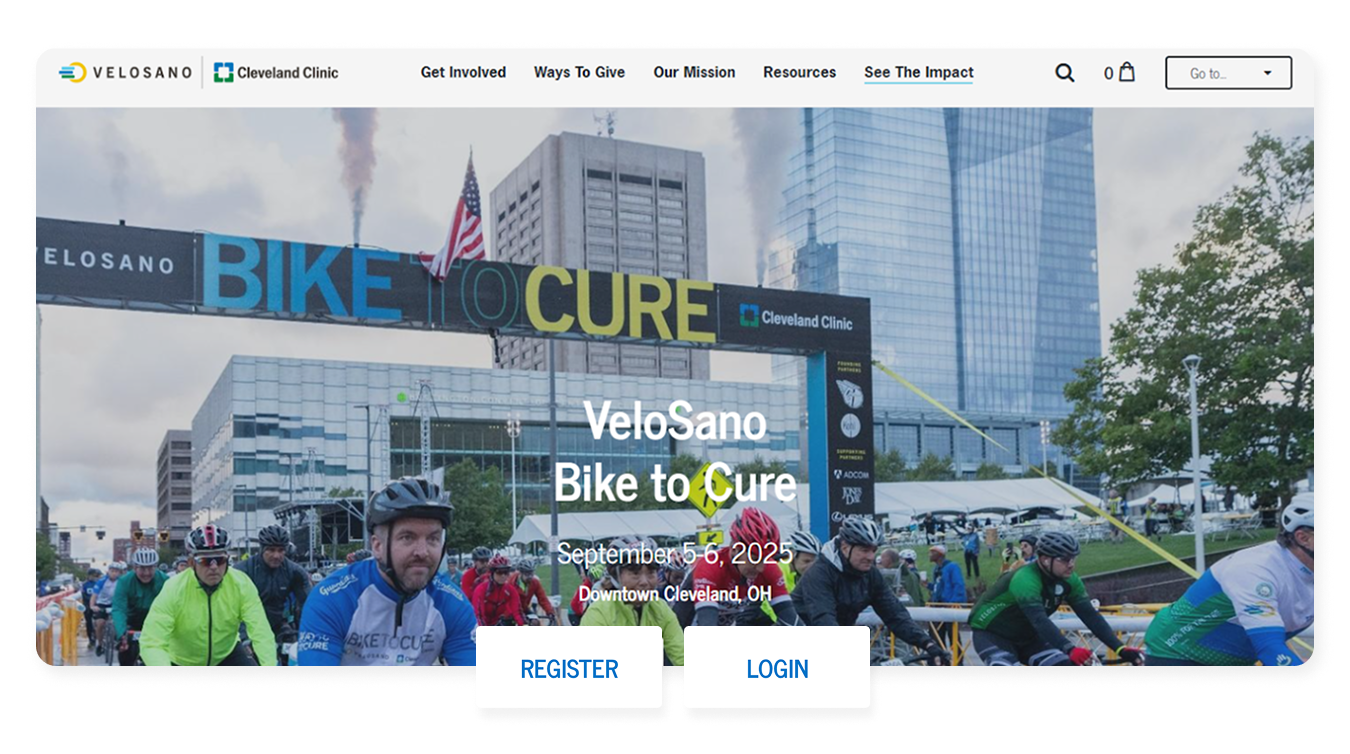Click the VeloSano Bike to Cure headline
Screen dimensions: 1350x754
[675, 451]
